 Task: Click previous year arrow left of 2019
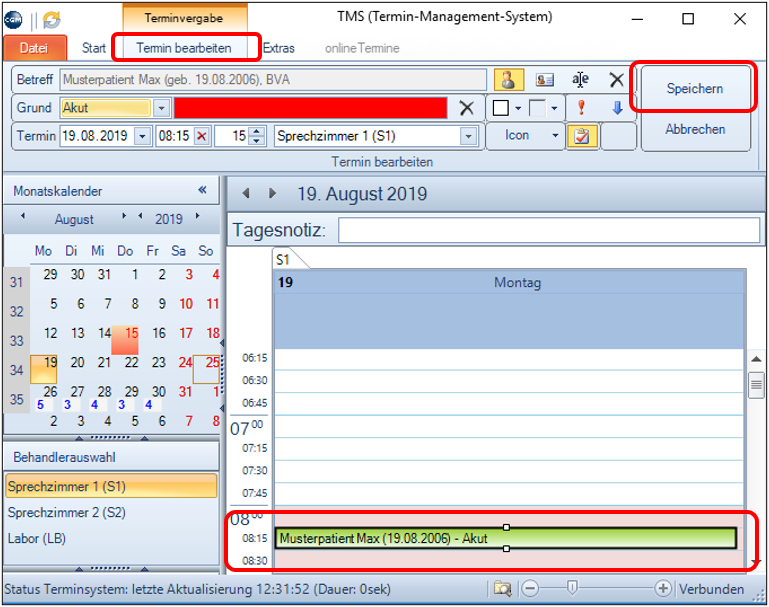coord(141,216)
